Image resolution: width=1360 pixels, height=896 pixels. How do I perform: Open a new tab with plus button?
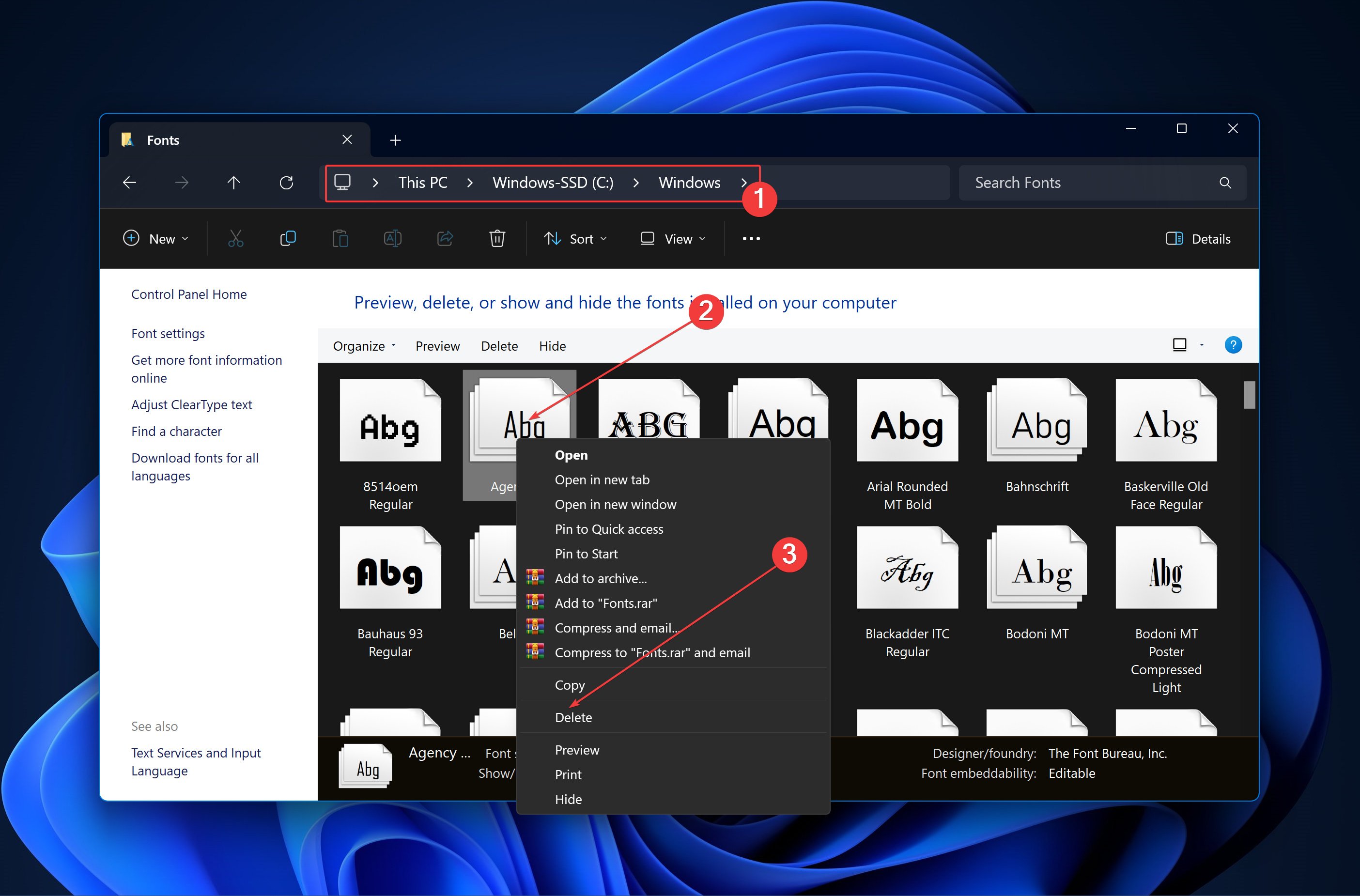[395, 140]
